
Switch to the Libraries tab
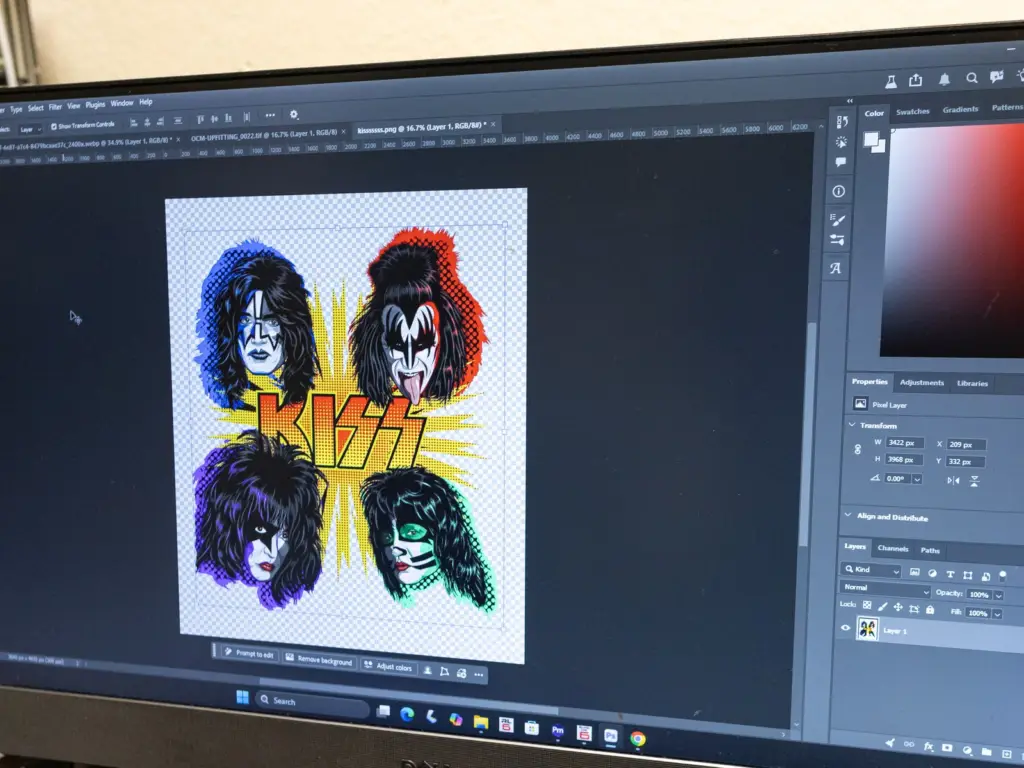point(972,383)
